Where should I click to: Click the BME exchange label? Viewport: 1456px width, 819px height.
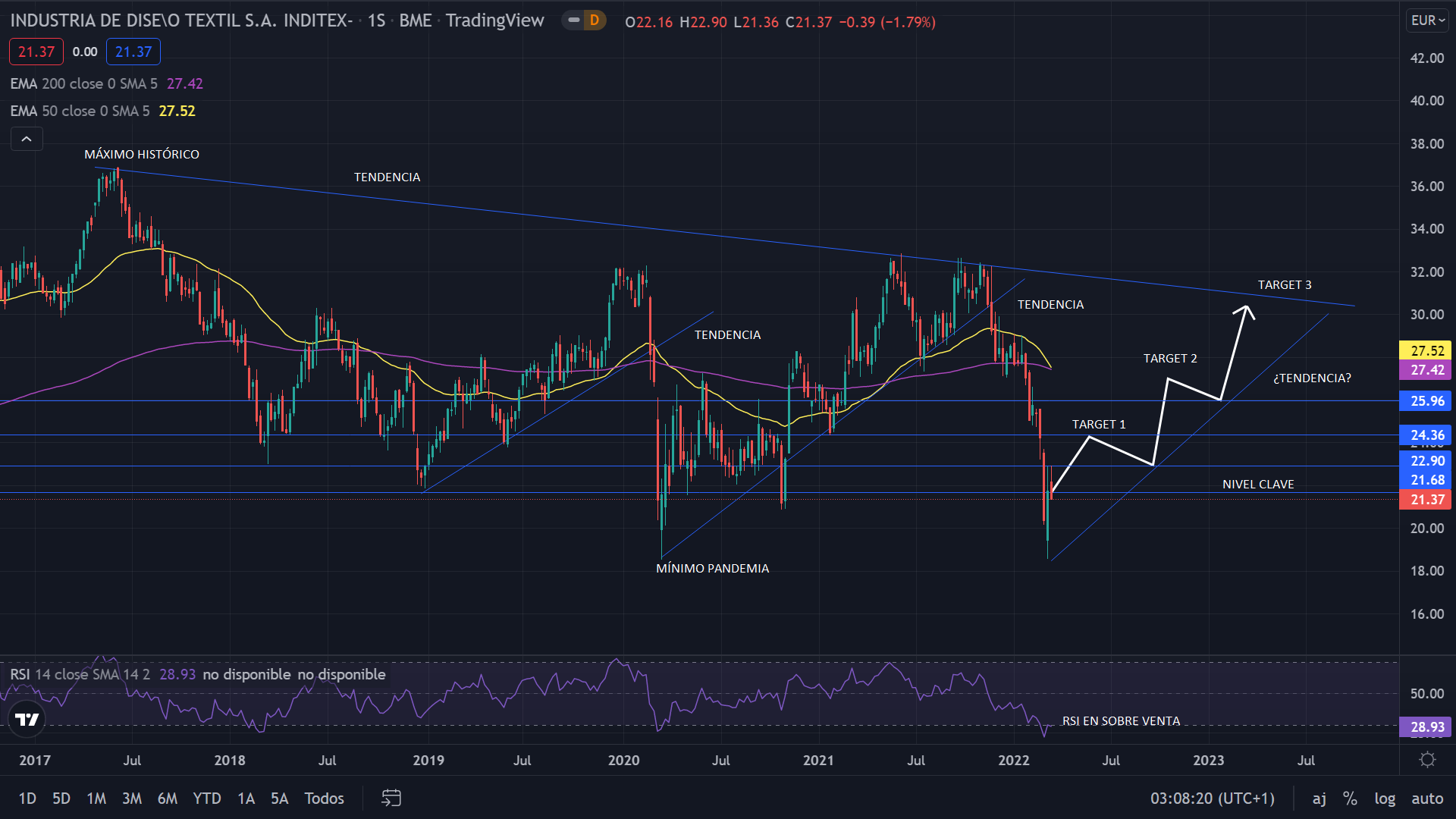416,20
